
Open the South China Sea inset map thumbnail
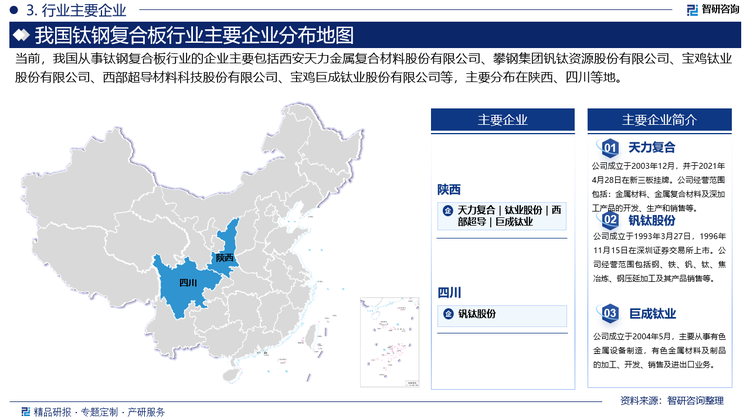pos(389,342)
